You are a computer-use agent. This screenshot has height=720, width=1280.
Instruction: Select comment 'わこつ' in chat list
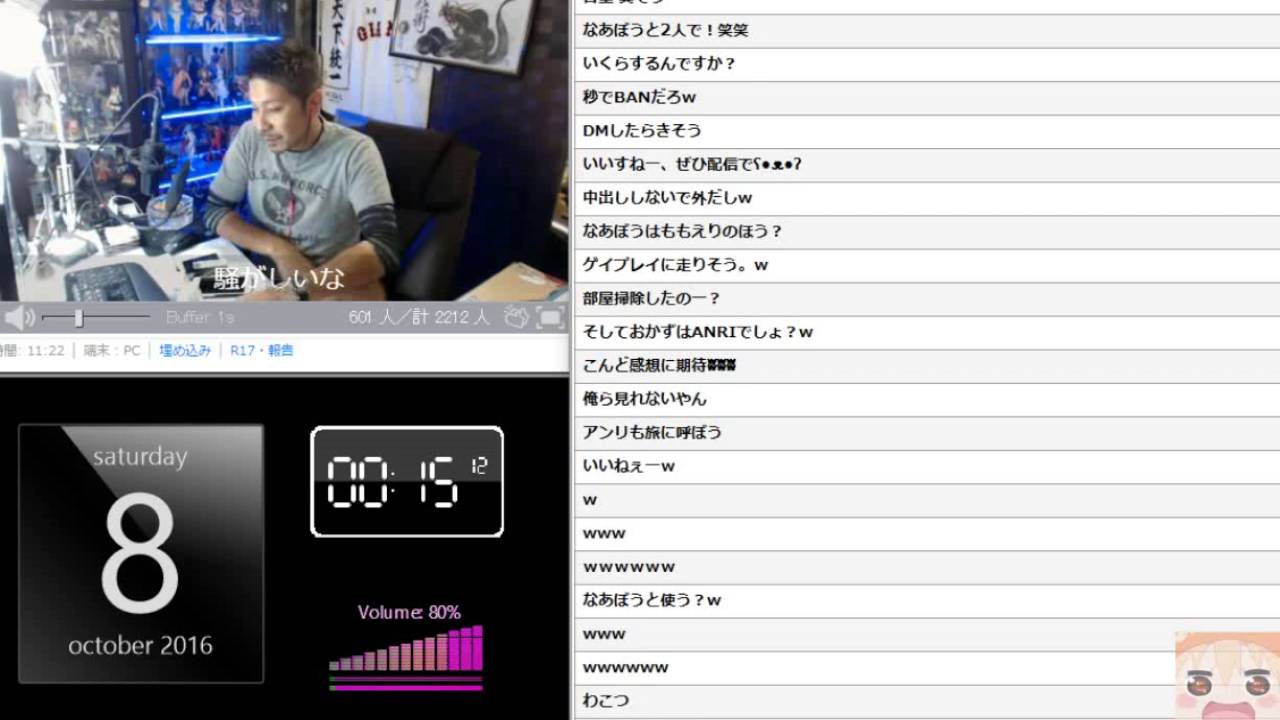point(606,701)
